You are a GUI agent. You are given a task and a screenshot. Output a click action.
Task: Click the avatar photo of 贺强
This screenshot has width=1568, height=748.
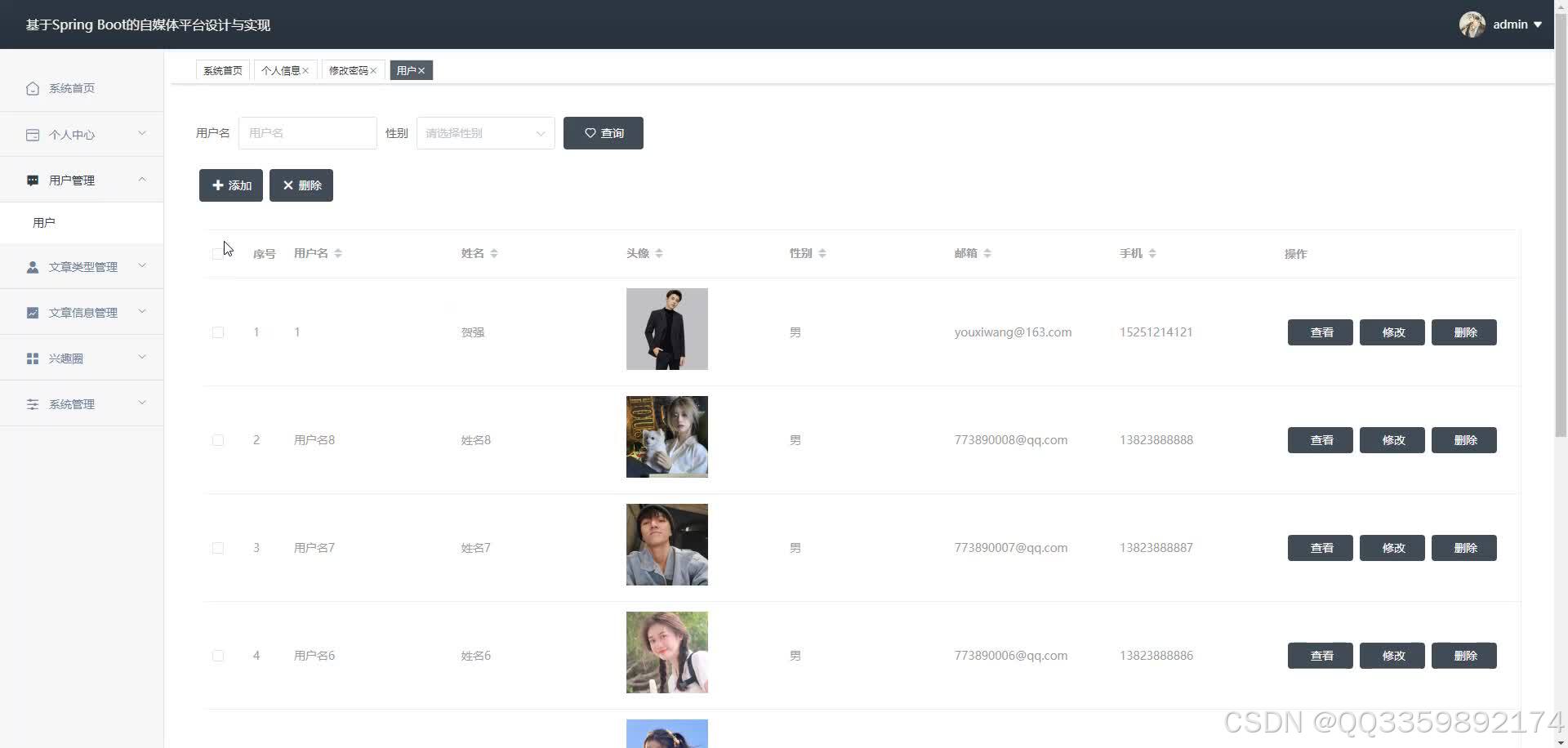coord(667,329)
